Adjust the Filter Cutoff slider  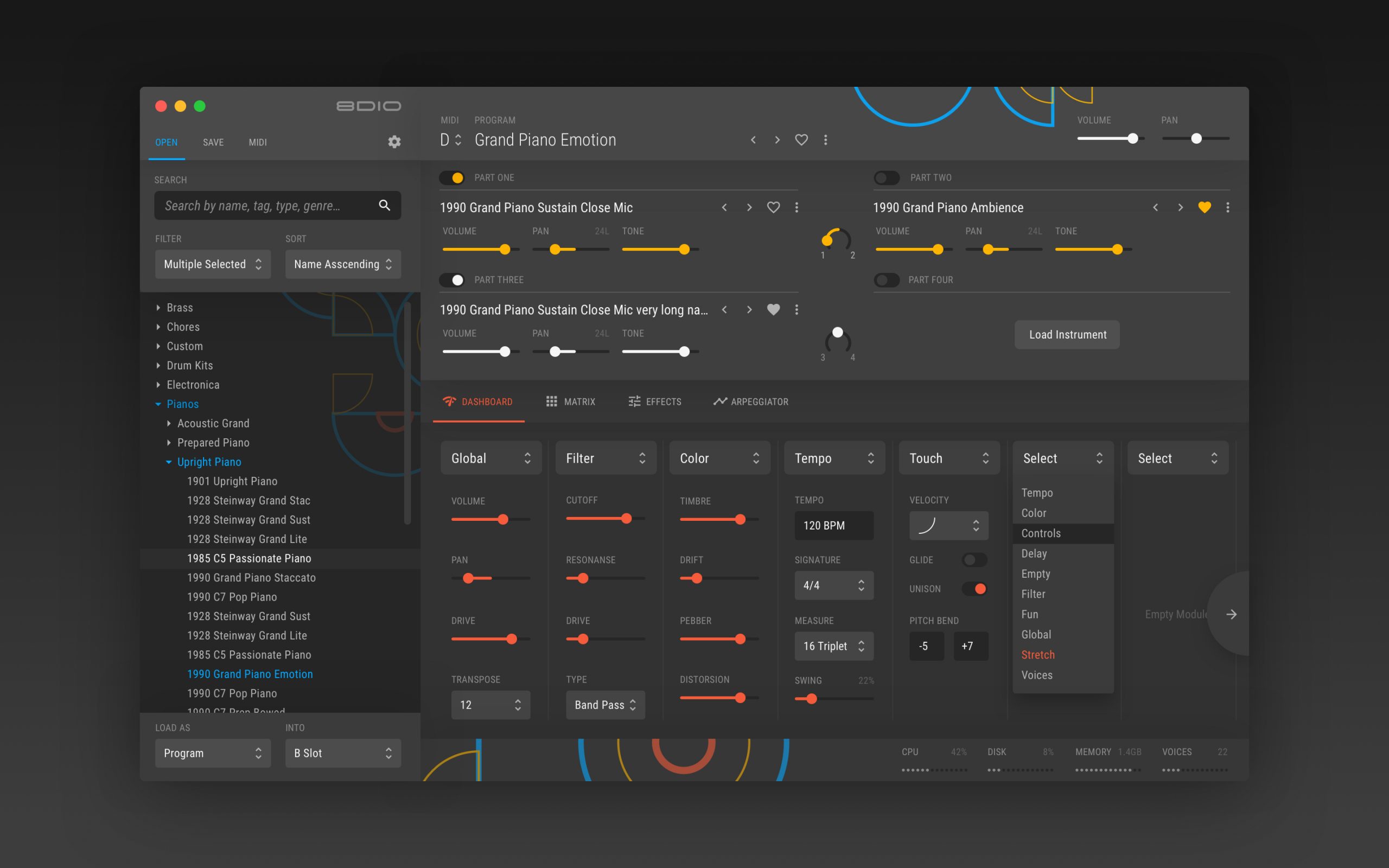(606, 519)
